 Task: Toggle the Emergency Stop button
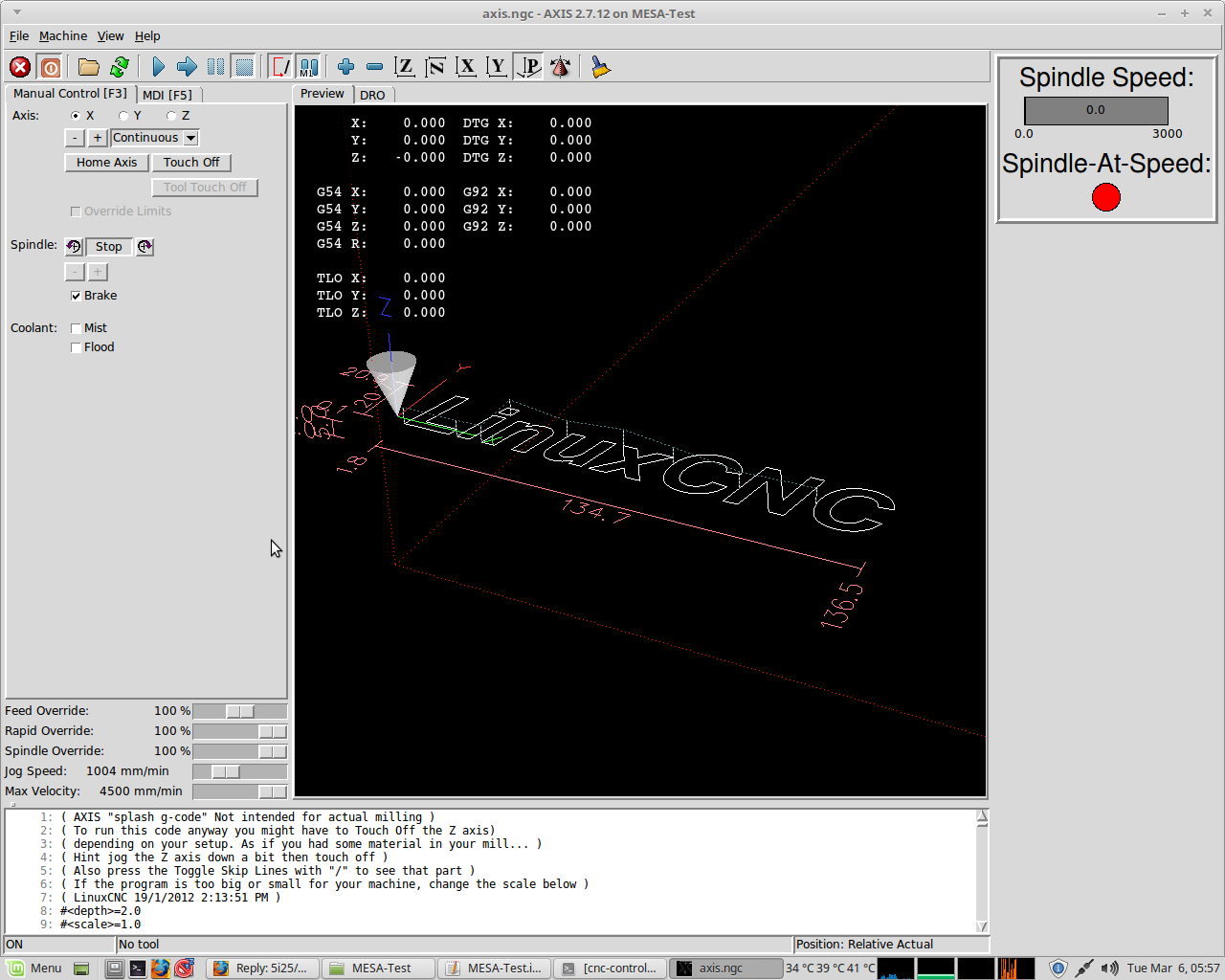(x=20, y=67)
